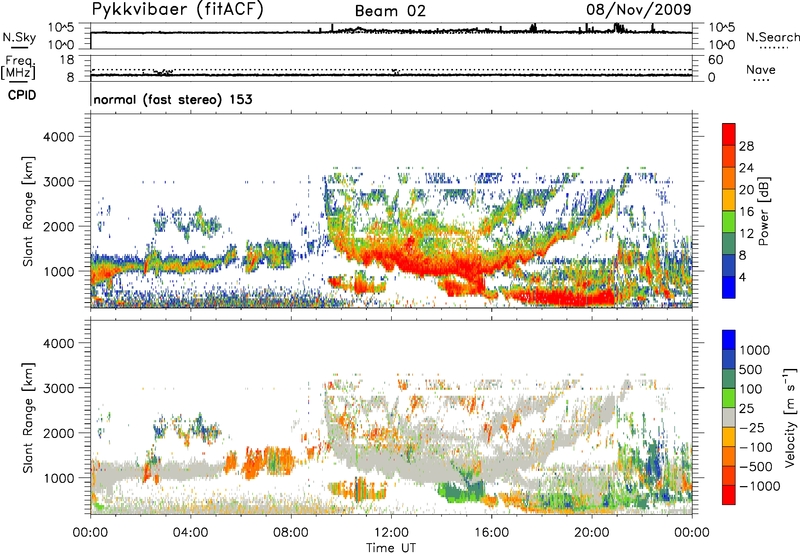Click the blue bottom of the power colorbar
This screenshot has height=554, width=800.
(729, 287)
